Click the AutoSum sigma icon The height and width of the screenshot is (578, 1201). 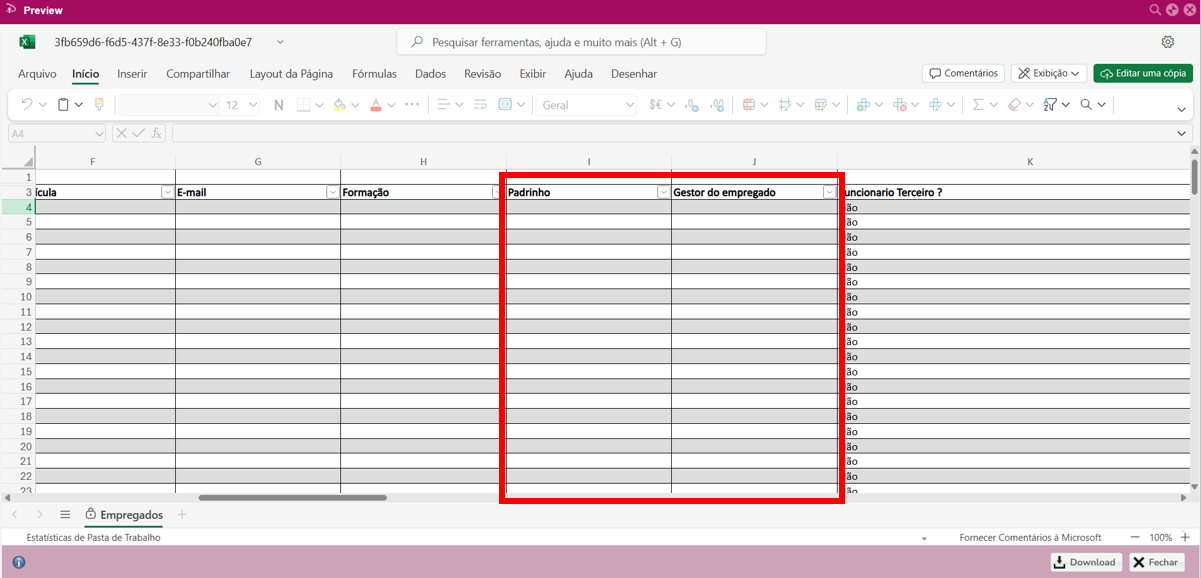pyautogui.click(x=978, y=104)
